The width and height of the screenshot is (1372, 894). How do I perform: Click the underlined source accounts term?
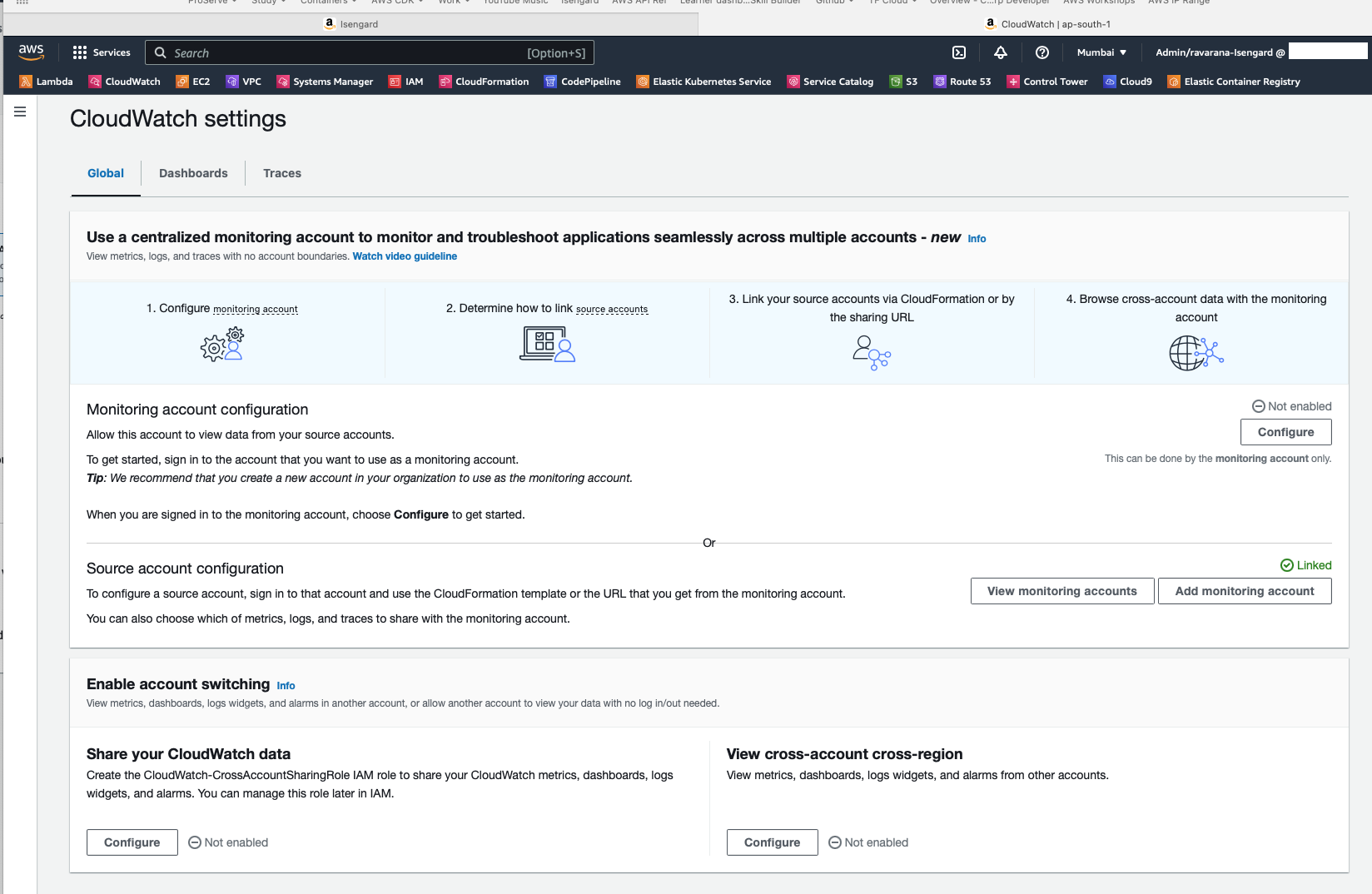(612, 309)
